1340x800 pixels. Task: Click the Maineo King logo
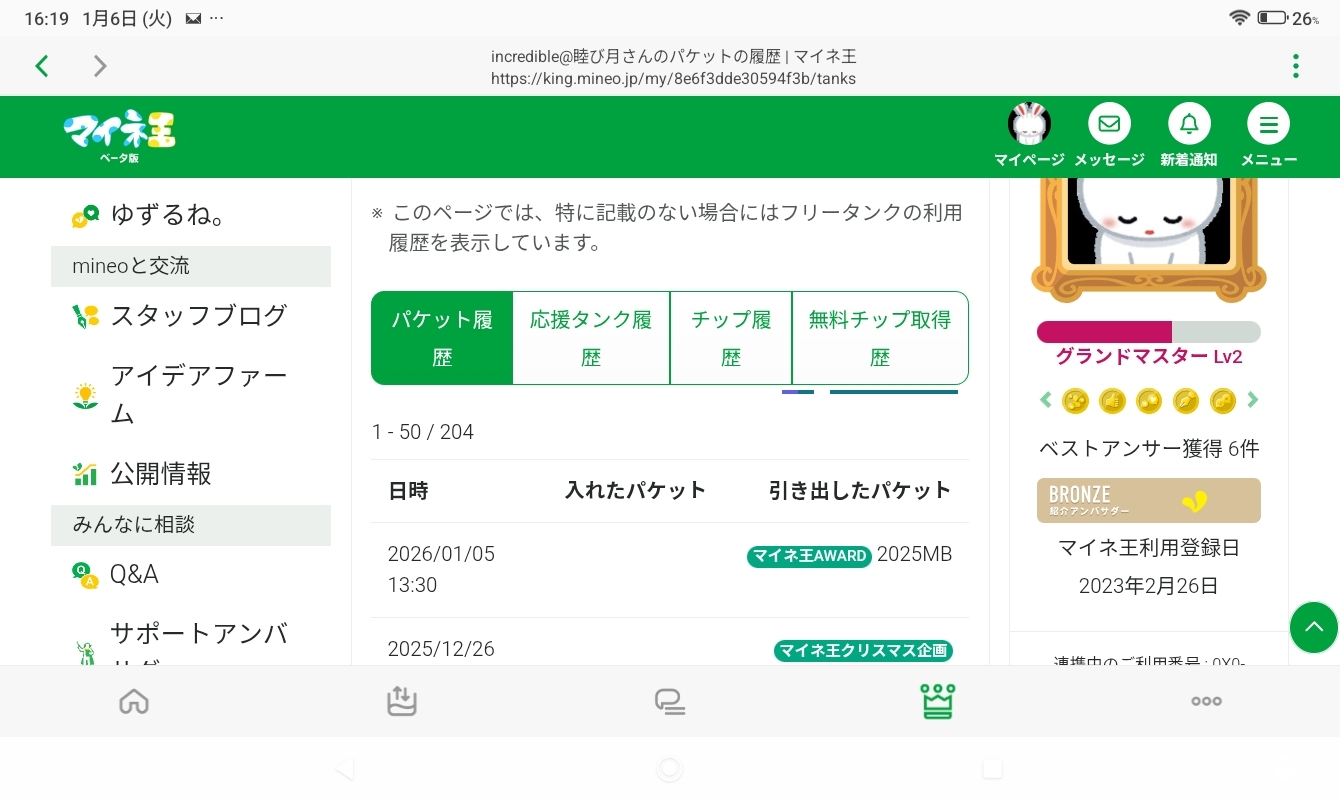(x=119, y=136)
